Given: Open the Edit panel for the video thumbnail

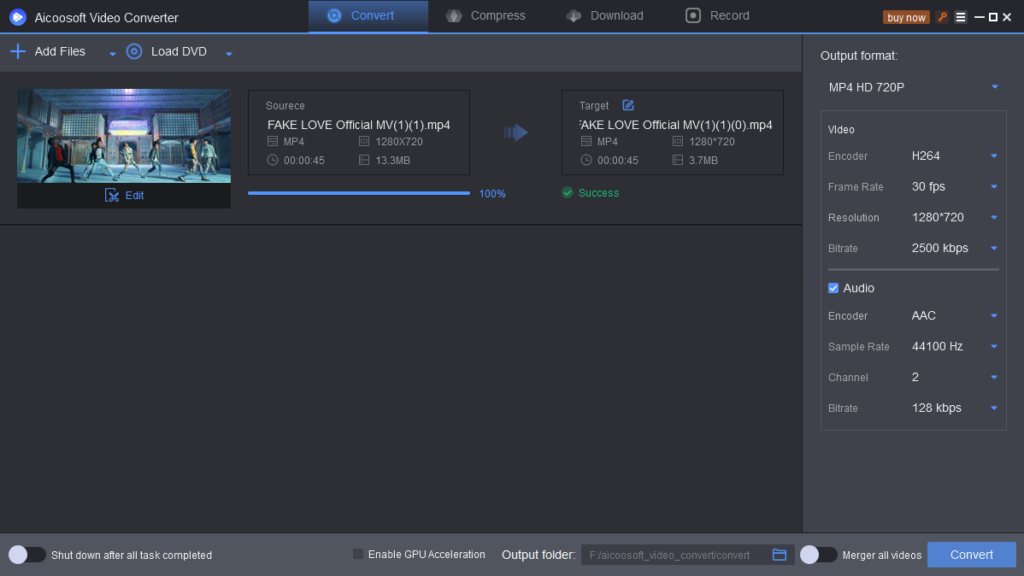Looking at the screenshot, I should (123, 196).
